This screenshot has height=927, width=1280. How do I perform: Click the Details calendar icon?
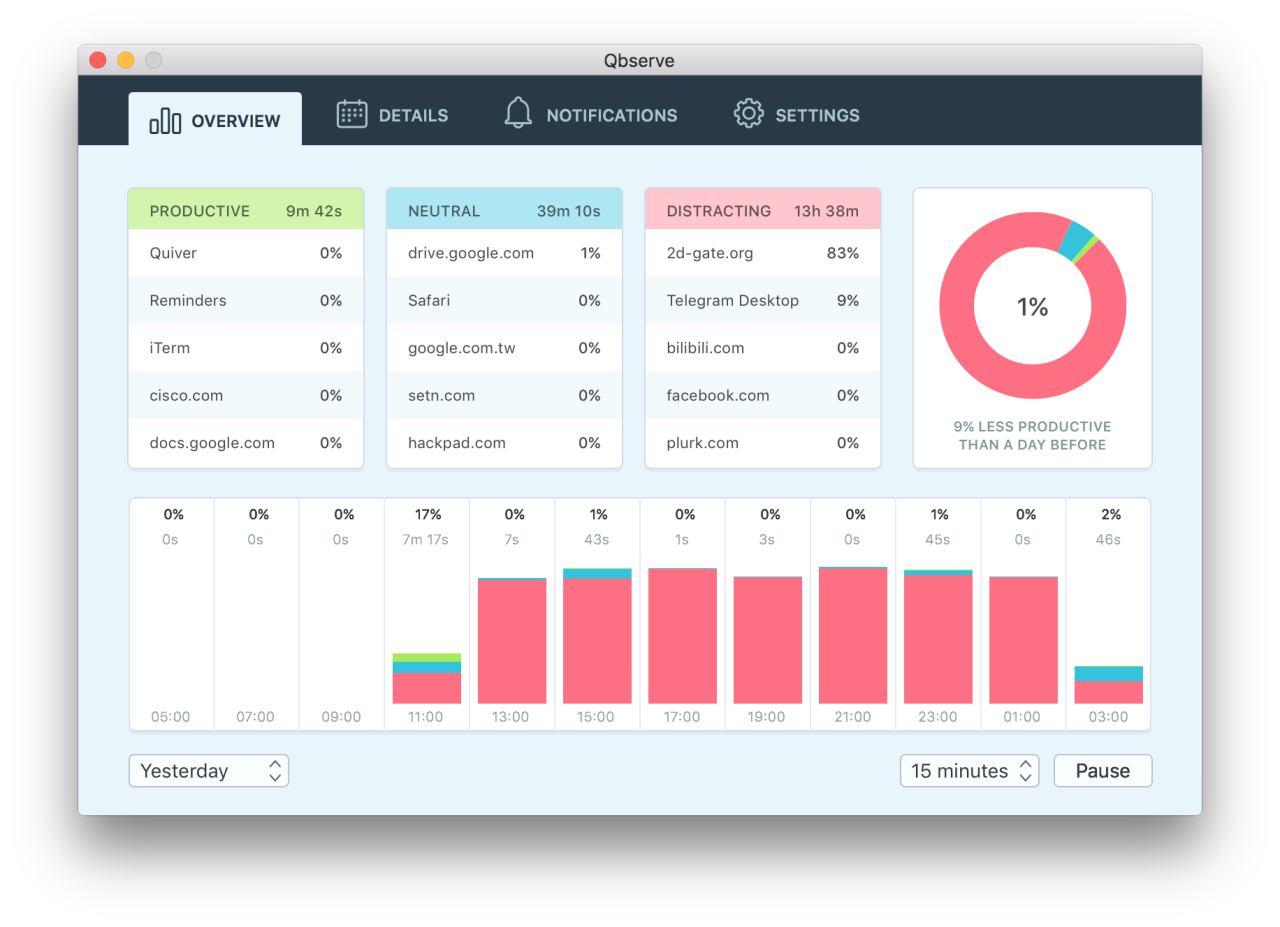click(352, 115)
